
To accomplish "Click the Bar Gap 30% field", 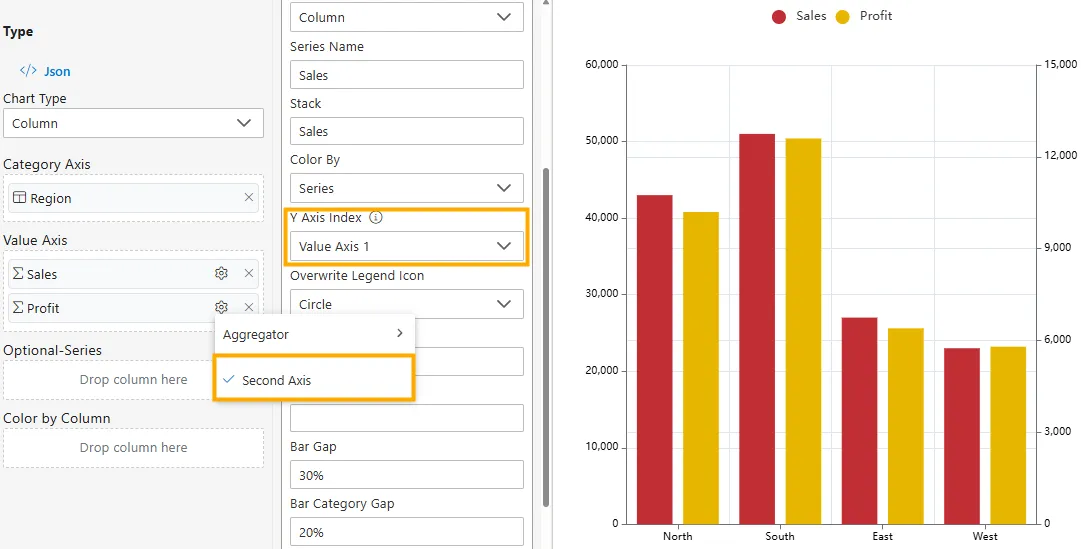I will (x=406, y=475).
